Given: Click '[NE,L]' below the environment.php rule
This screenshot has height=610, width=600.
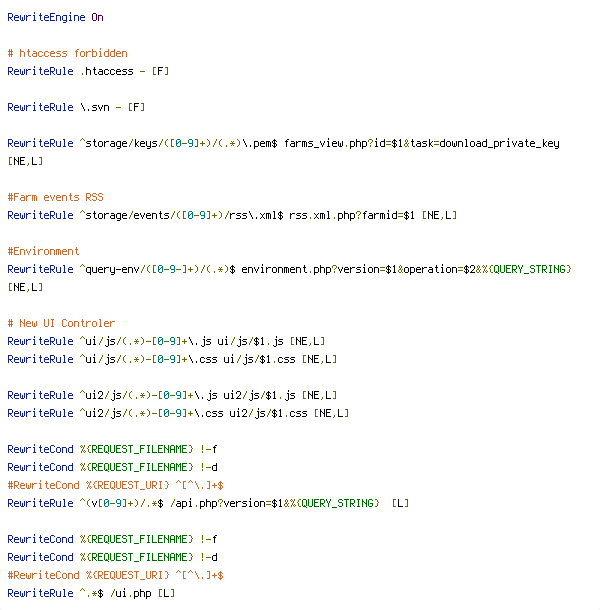Looking at the screenshot, I should [25, 287].
